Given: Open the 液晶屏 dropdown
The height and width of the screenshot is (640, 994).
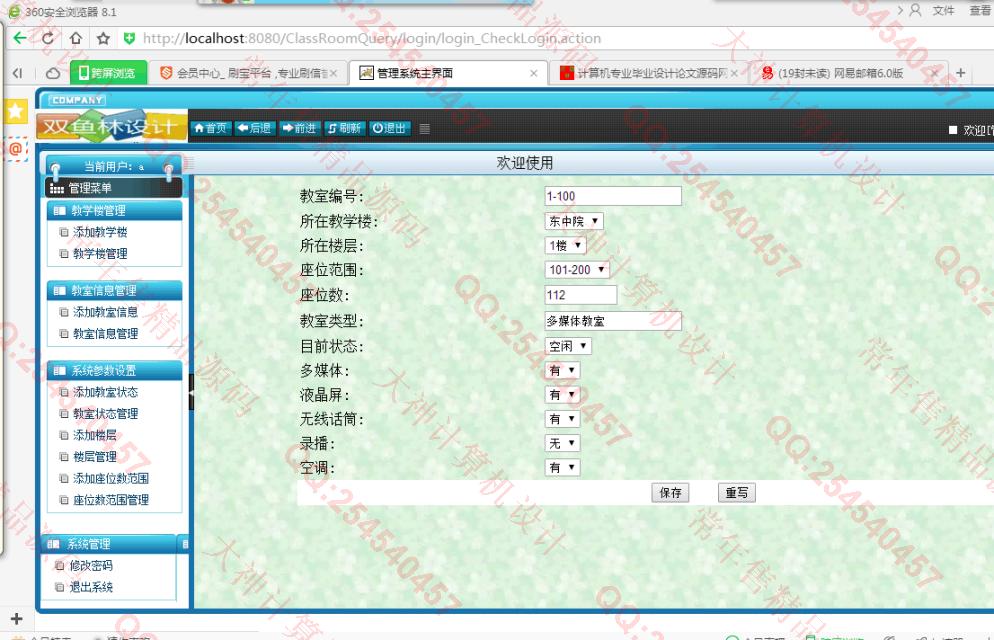Looking at the screenshot, I should click(x=562, y=395).
